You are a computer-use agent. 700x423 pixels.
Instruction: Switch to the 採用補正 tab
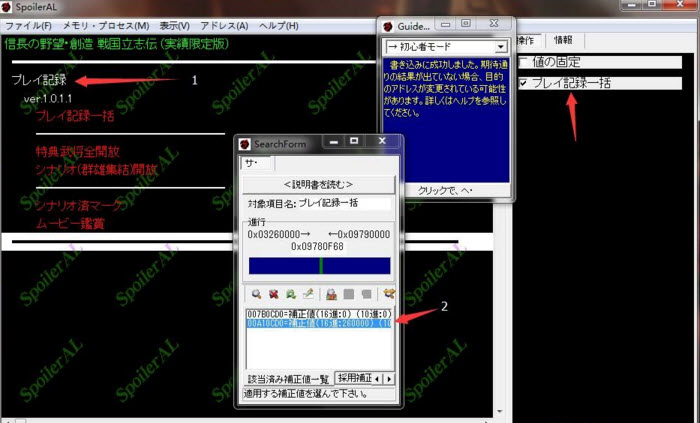(x=354, y=378)
